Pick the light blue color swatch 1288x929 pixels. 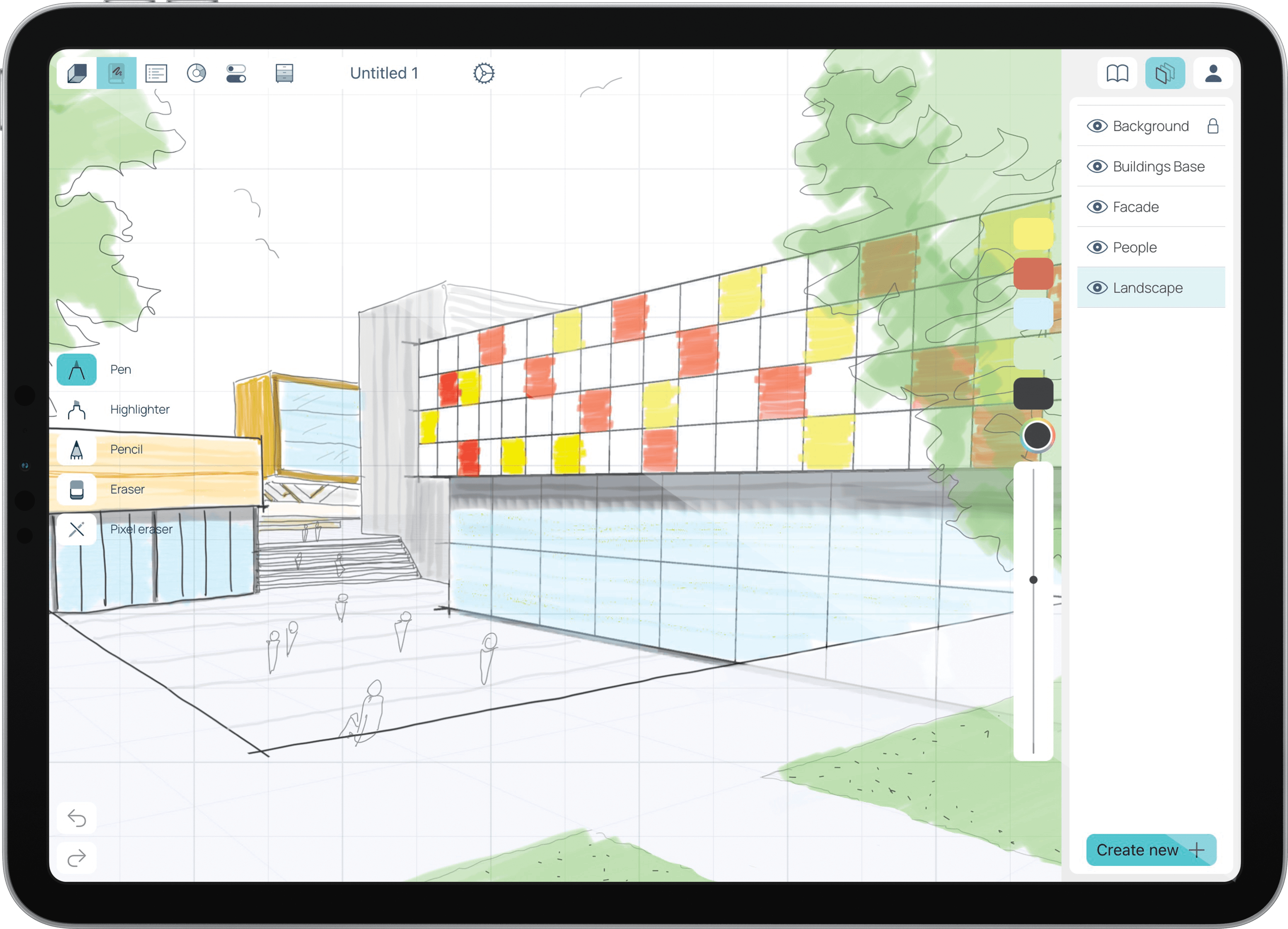pyautogui.click(x=1033, y=313)
